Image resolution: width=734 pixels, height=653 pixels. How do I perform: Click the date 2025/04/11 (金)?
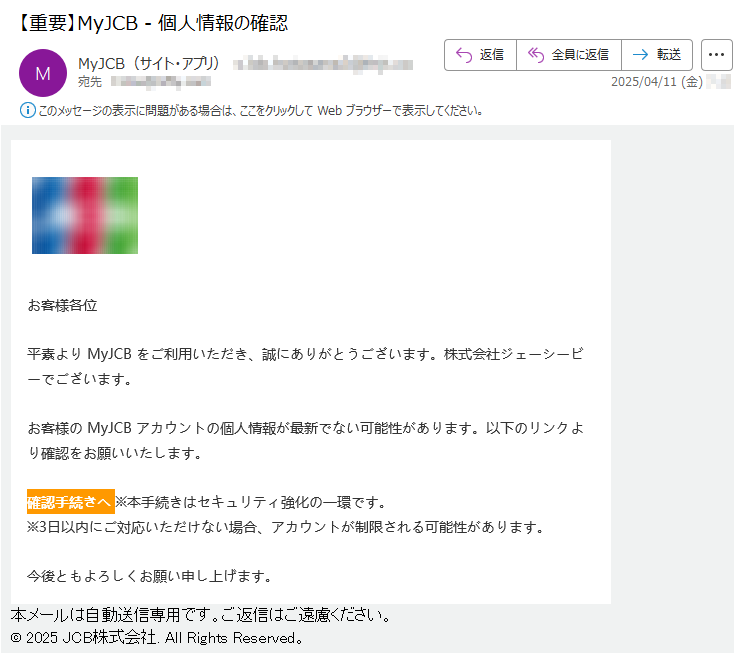point(657,82)
